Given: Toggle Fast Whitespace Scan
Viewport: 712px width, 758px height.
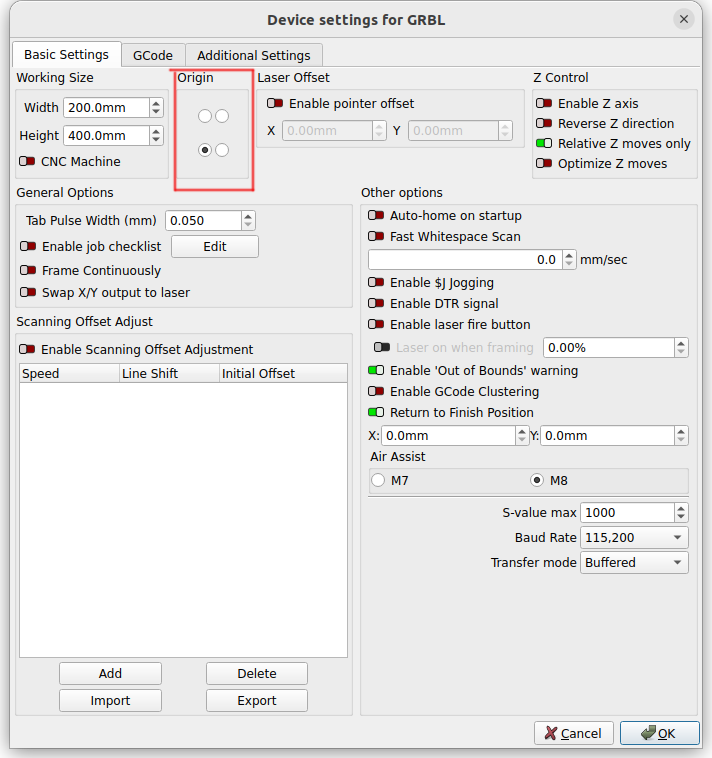Looking at the screenshot, I should pyautogui.click(x=376, y=236).
